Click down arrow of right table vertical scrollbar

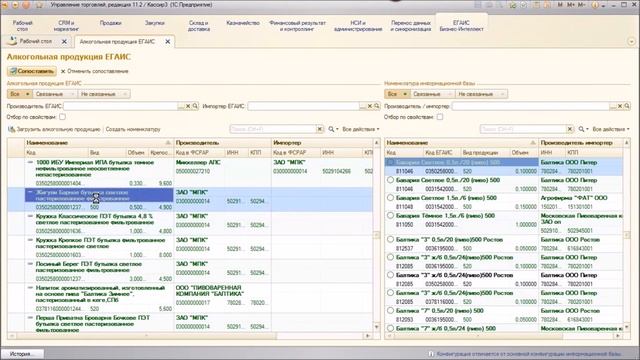626,327
